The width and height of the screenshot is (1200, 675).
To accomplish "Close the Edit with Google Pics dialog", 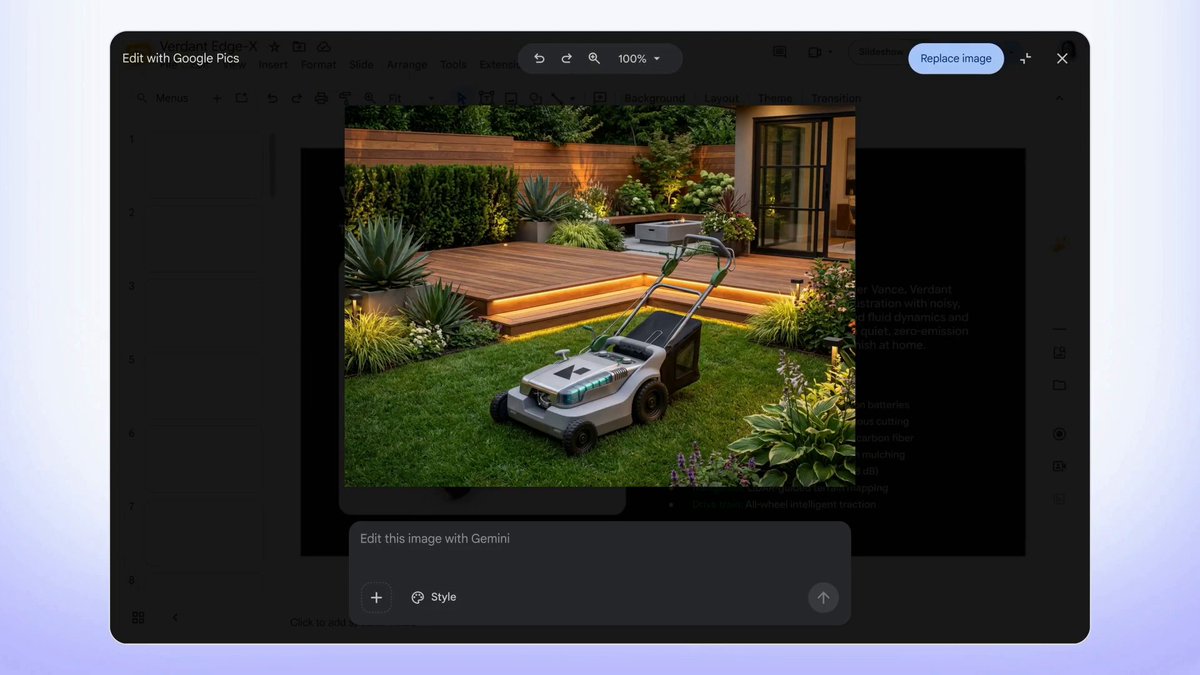I will coord(1062,59).
